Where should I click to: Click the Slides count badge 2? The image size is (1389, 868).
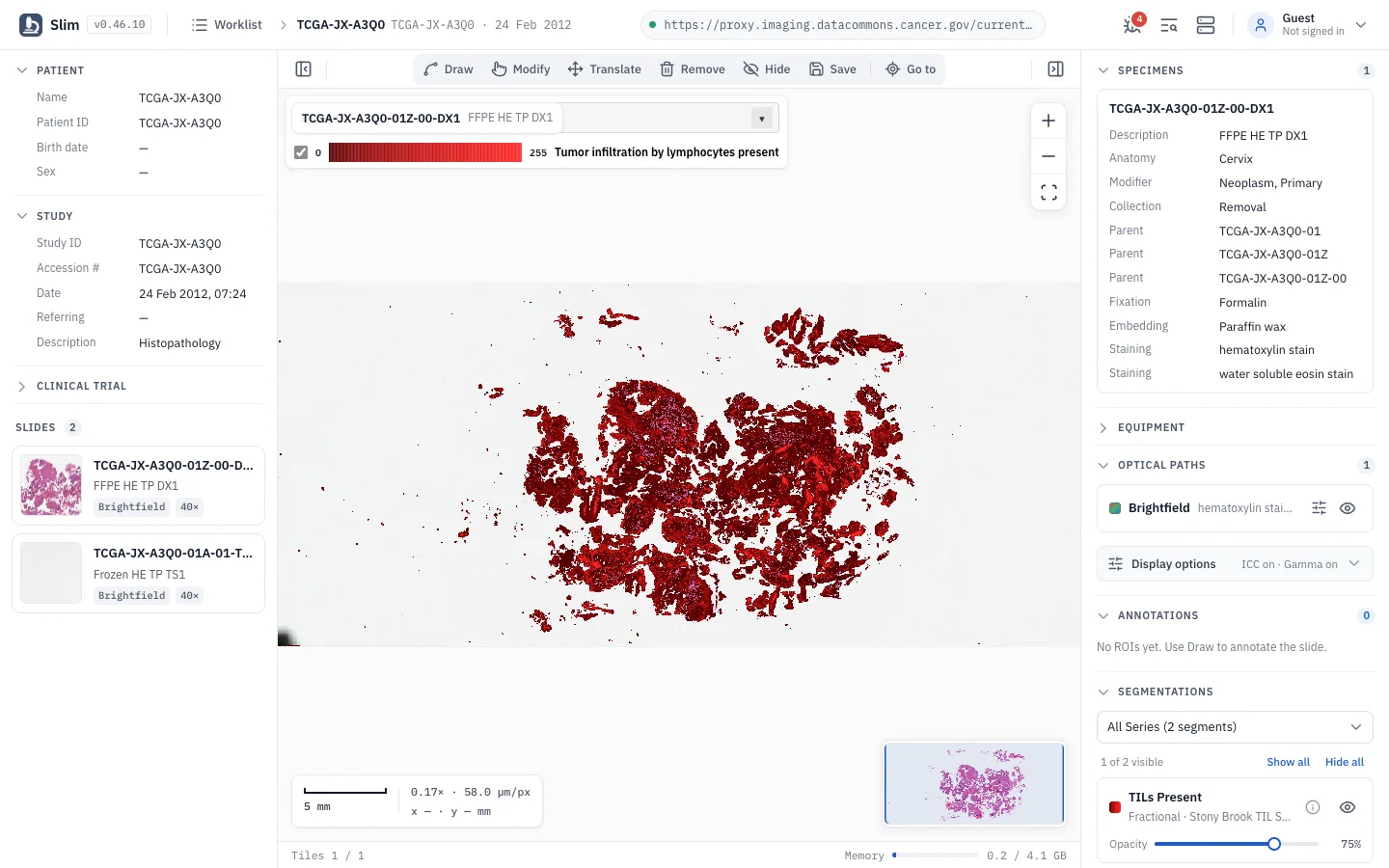tap(72, 427)
